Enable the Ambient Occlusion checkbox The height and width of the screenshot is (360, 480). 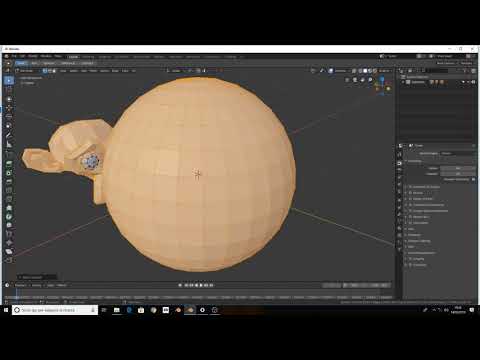click(410, 187)
